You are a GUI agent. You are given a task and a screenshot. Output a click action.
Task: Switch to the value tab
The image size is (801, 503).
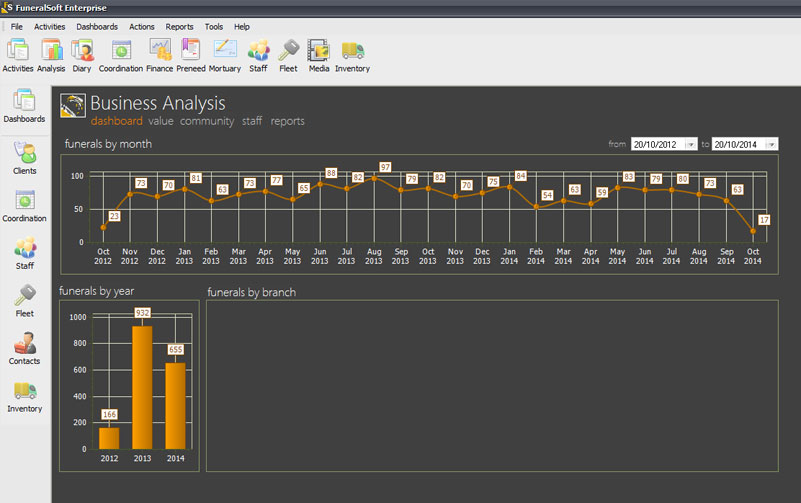[161, 121]
